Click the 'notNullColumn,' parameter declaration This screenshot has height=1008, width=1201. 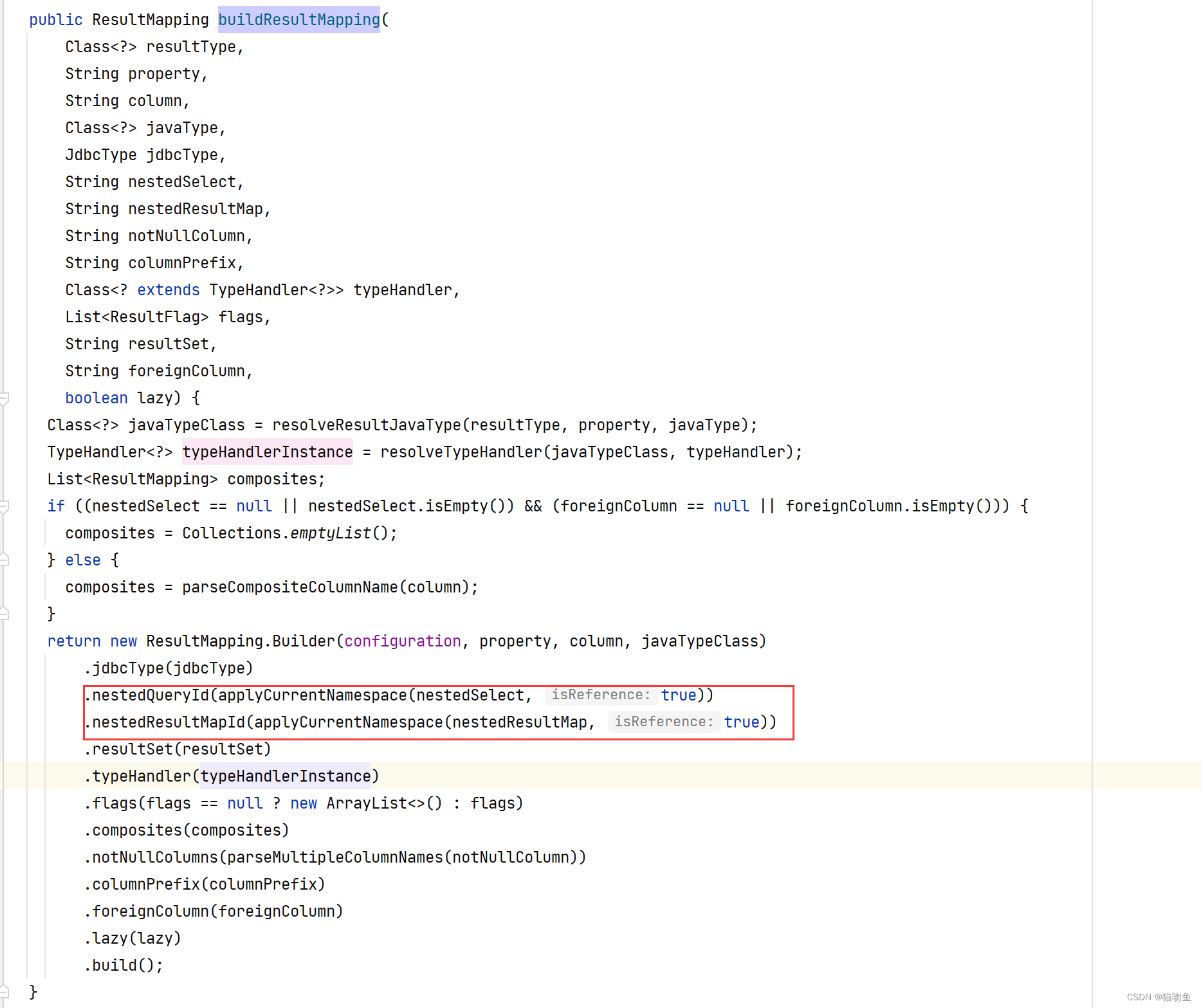[190, 236]
